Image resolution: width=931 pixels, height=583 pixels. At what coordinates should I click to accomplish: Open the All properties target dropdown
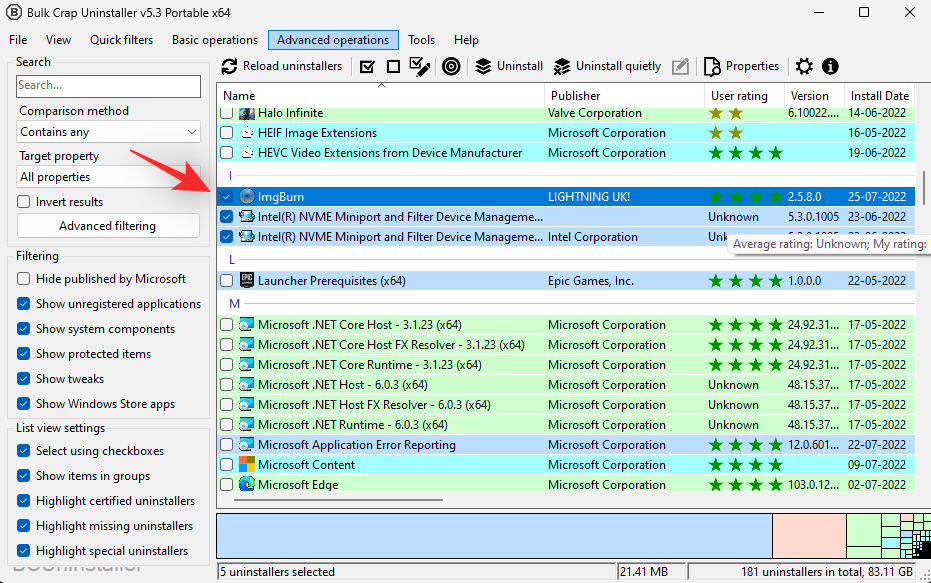pos(107,176)
